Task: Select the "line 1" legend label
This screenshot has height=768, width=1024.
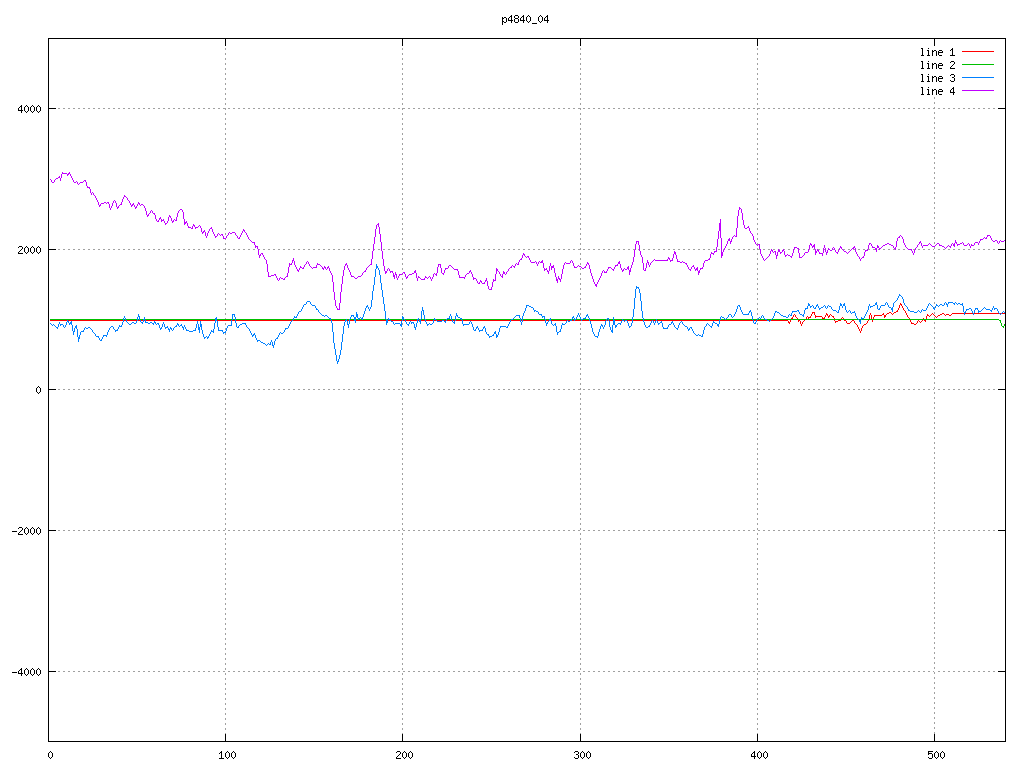Action: [x=937, y=51]
